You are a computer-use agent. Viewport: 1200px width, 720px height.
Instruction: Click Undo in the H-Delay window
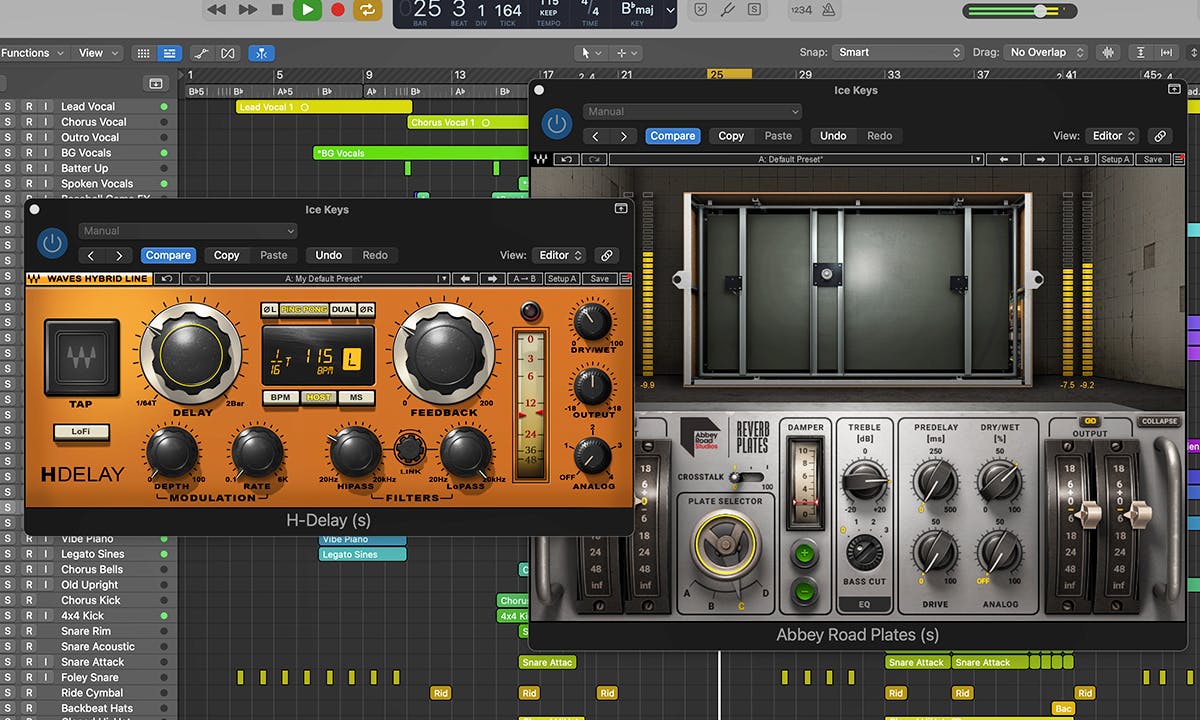[x=329, y=255]
